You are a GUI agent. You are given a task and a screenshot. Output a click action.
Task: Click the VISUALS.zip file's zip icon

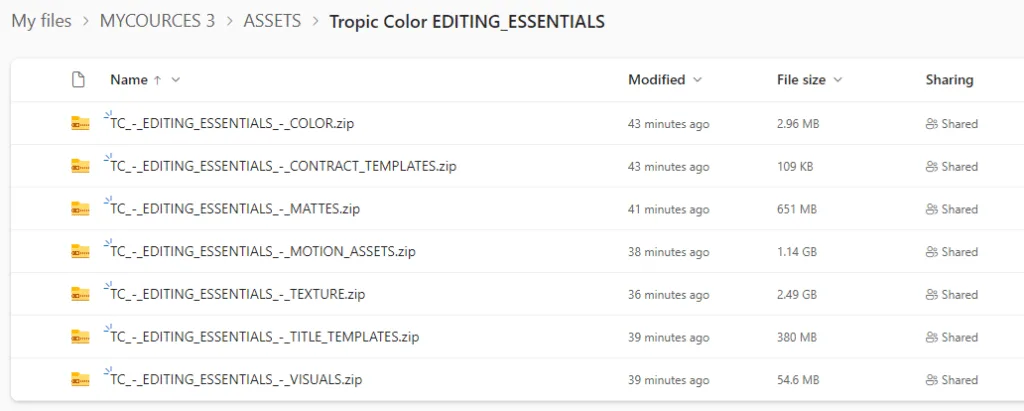80,380
